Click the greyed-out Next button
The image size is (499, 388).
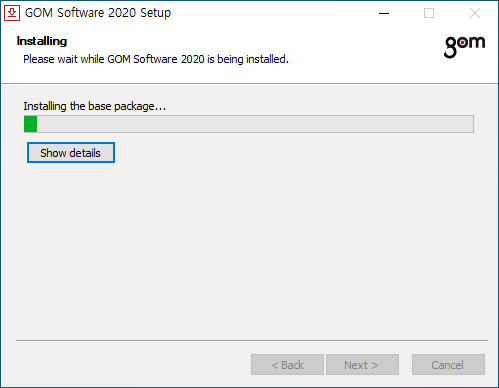(x=362, y=365)
